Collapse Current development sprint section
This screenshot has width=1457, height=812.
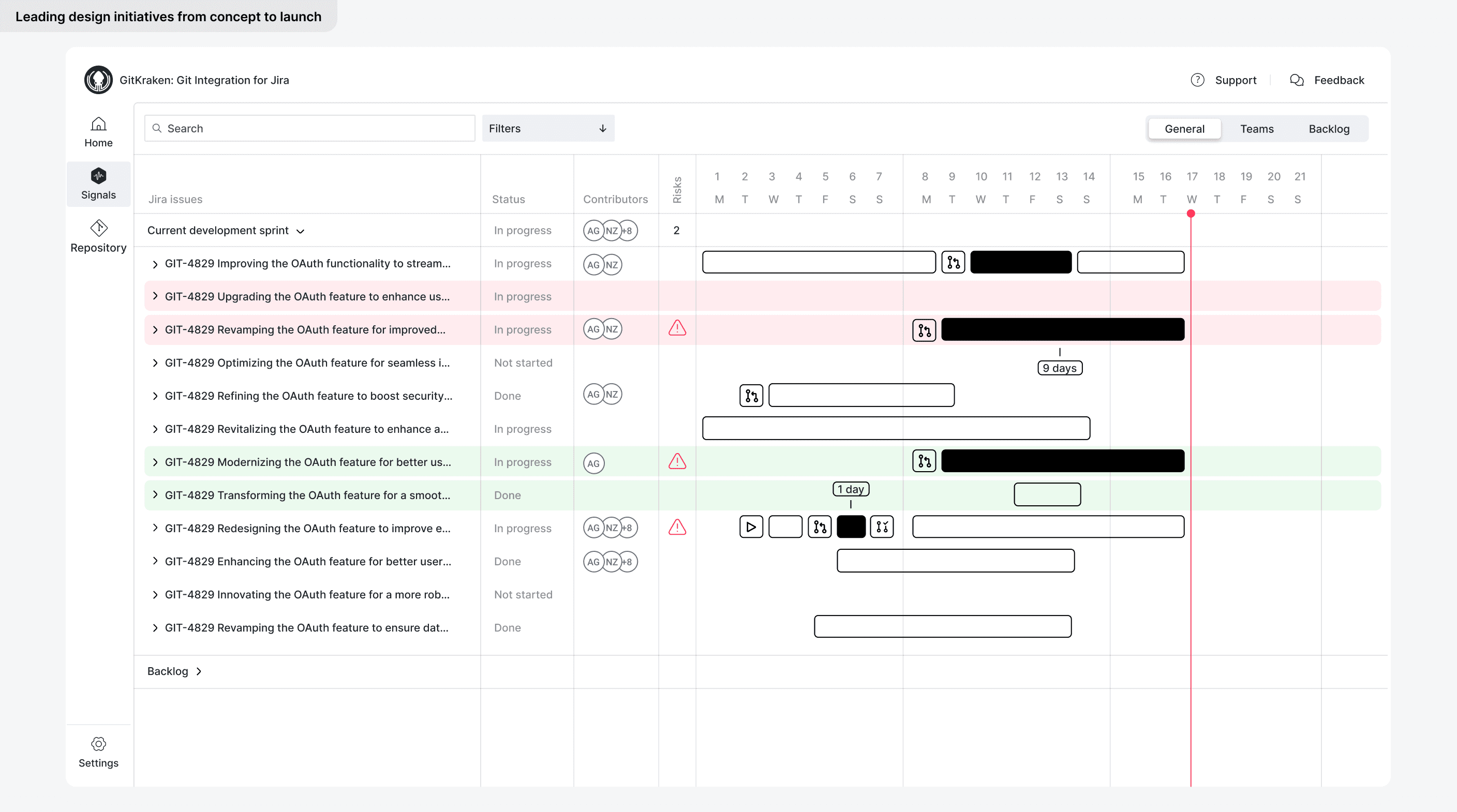pos(300,231)
